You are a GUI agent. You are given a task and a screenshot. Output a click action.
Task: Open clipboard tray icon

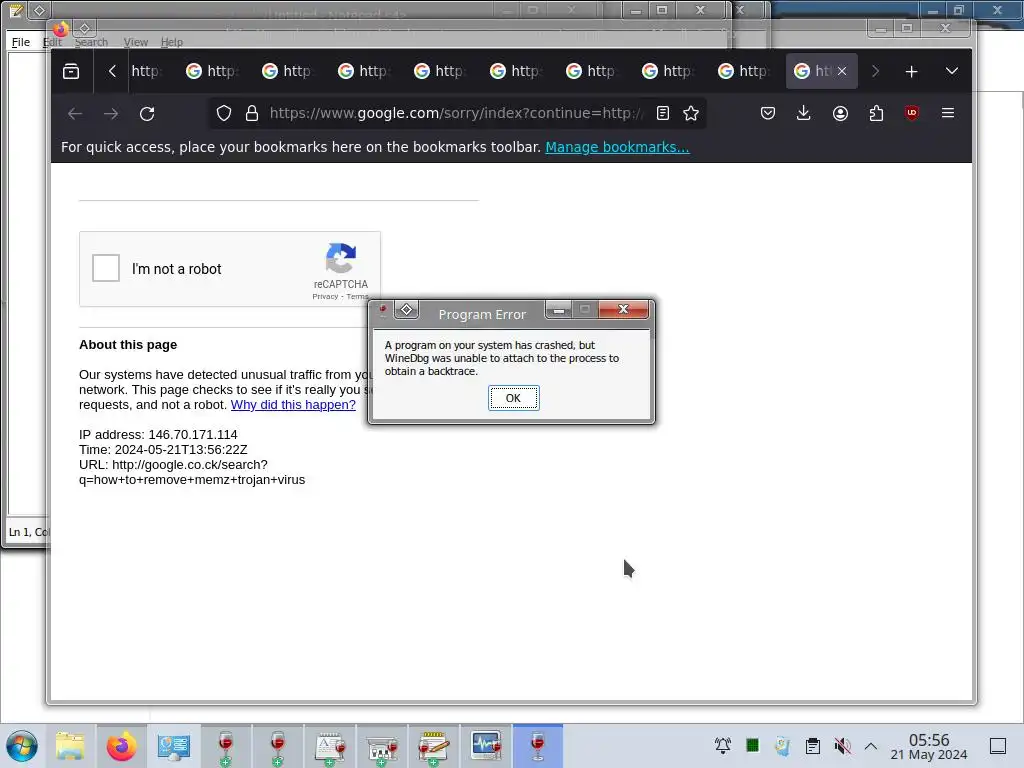pyautogui.click(x=812, y=746)
